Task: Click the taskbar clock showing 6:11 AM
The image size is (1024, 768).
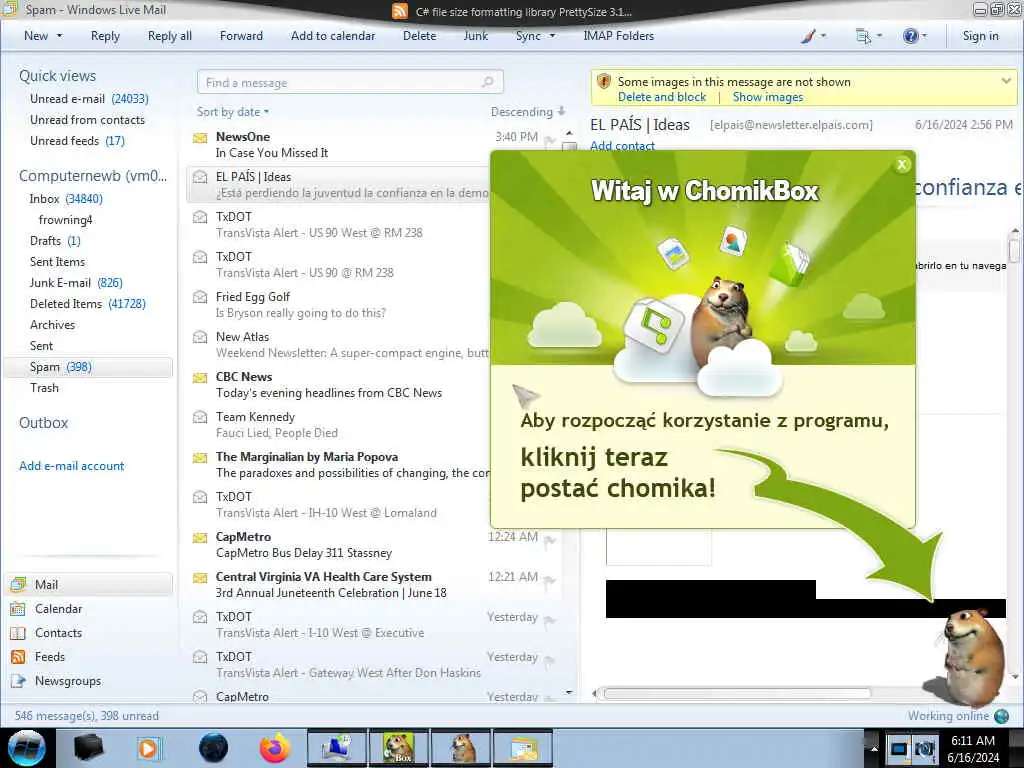Action: [x=973, y=748]
